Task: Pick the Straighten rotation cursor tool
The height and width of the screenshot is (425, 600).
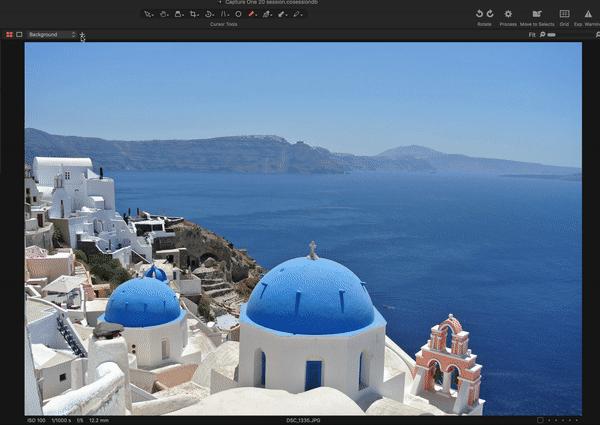Action: (x=209, y=14)
